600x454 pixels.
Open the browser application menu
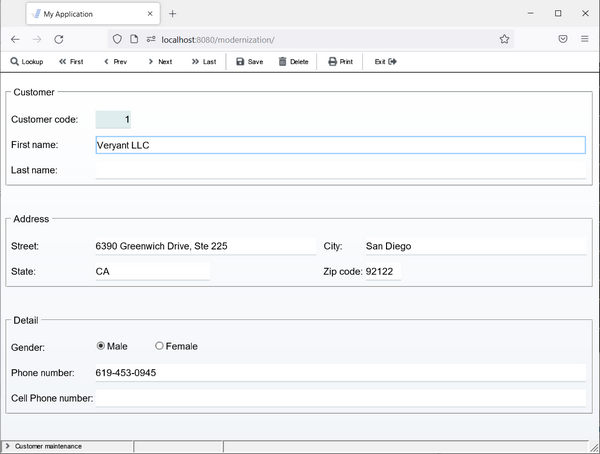click(585, 39)
